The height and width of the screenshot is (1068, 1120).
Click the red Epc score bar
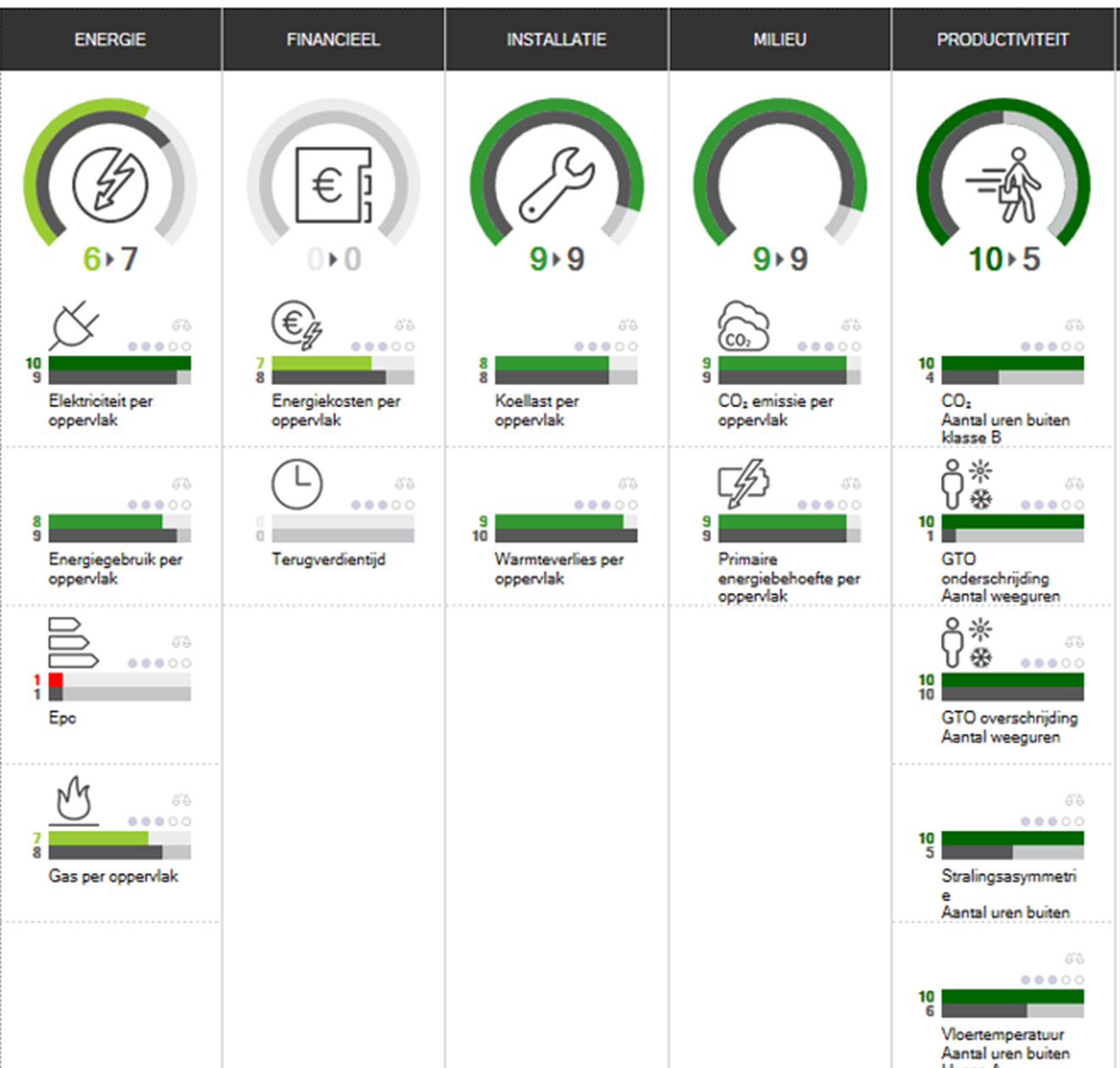point(56,680)
